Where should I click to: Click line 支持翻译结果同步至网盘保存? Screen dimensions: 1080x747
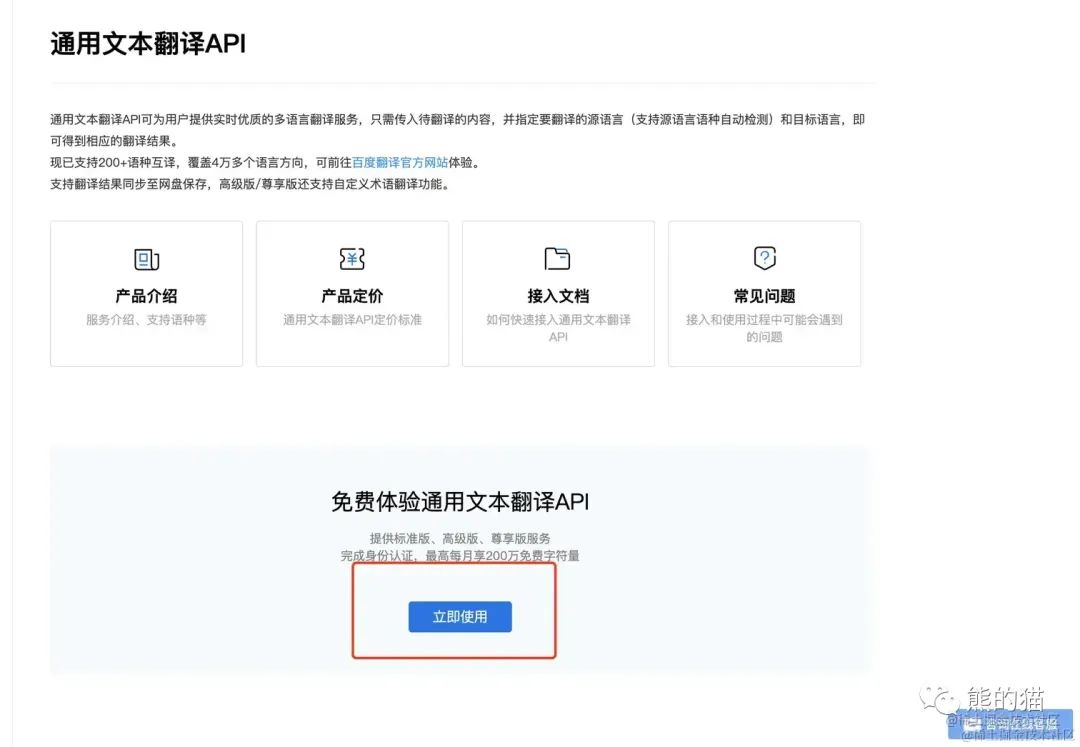coord(127,184)
